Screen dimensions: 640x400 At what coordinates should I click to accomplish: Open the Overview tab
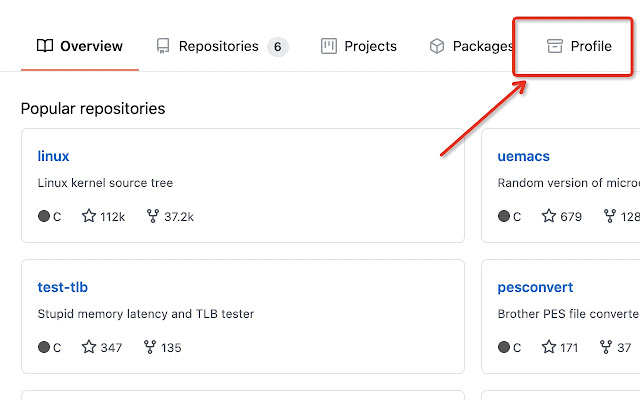80,46
